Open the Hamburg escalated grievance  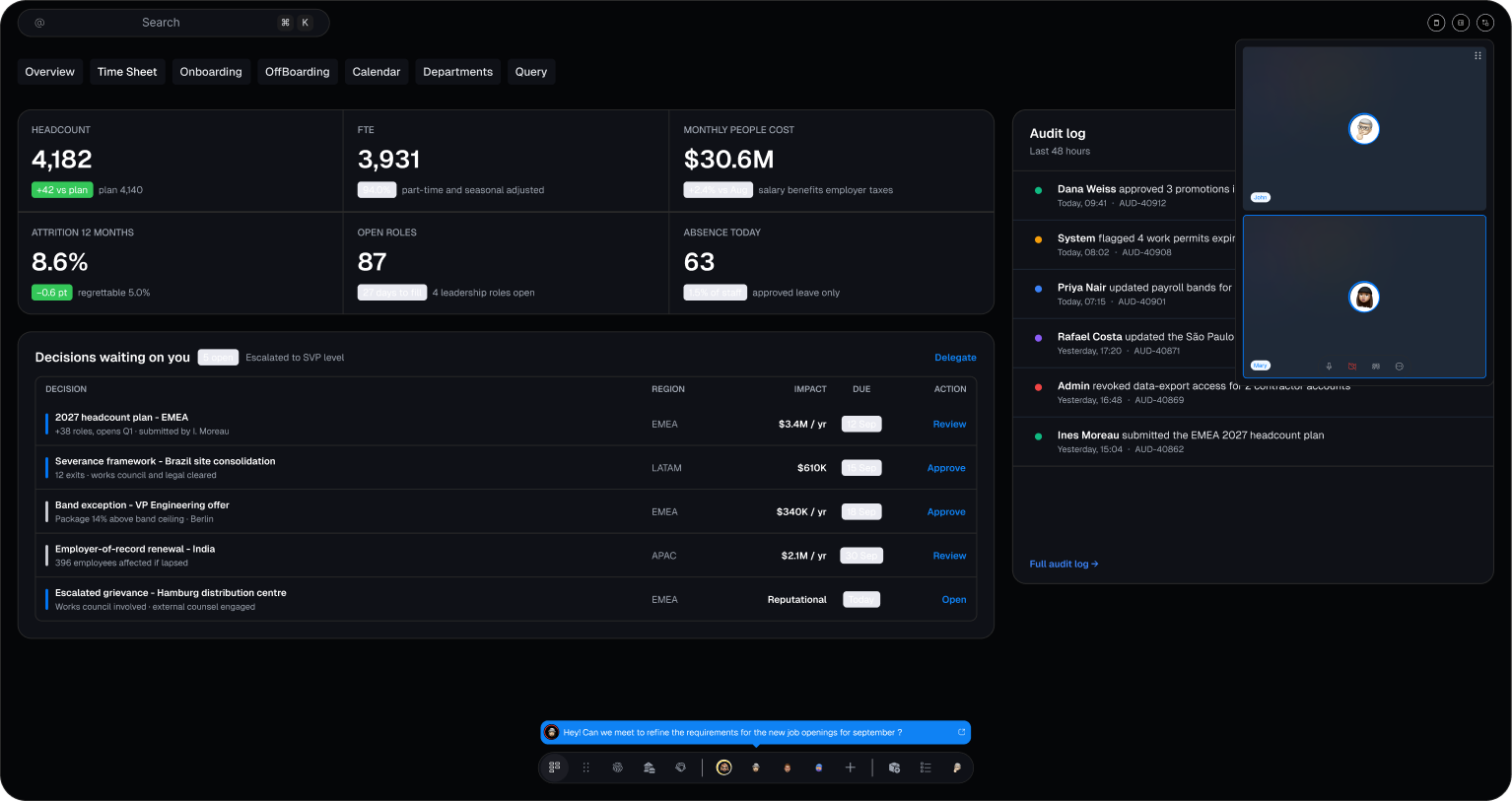[x=953, y=599]
